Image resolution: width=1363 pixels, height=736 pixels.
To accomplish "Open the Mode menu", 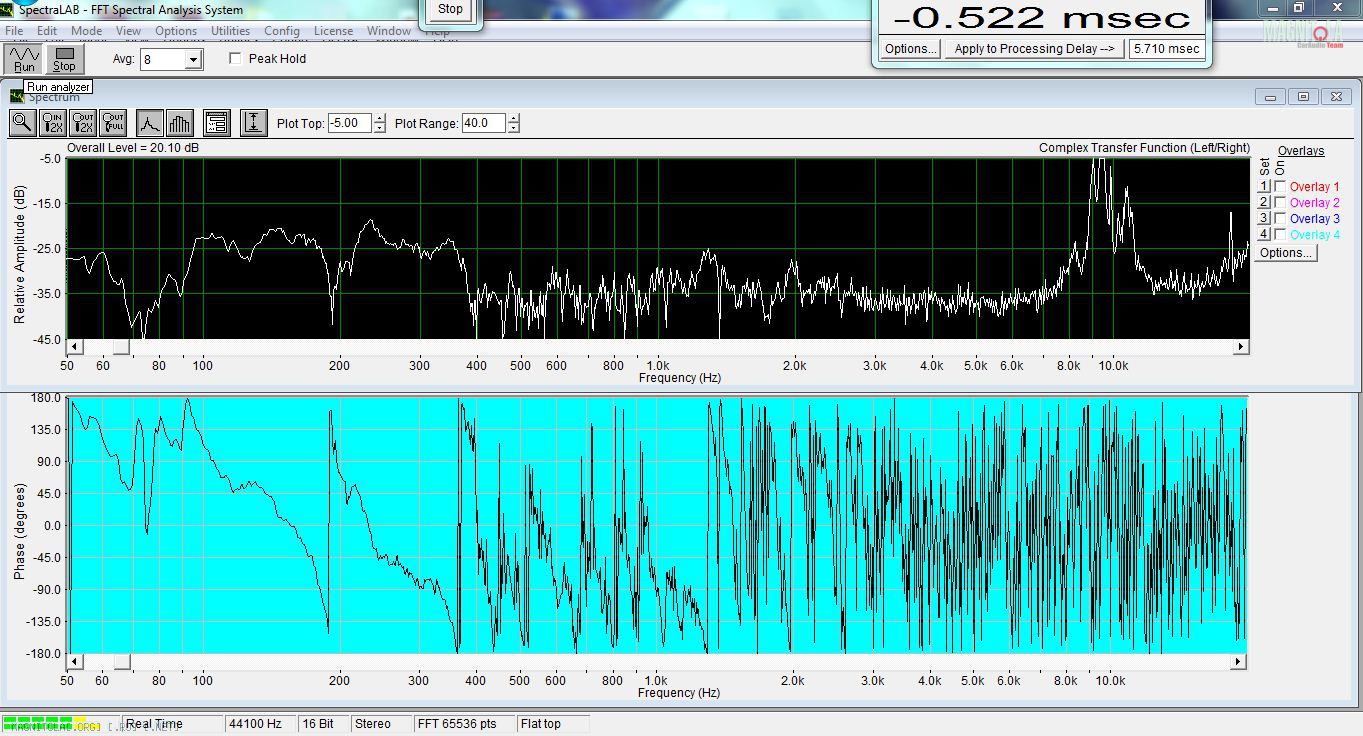I will point(86,31).
